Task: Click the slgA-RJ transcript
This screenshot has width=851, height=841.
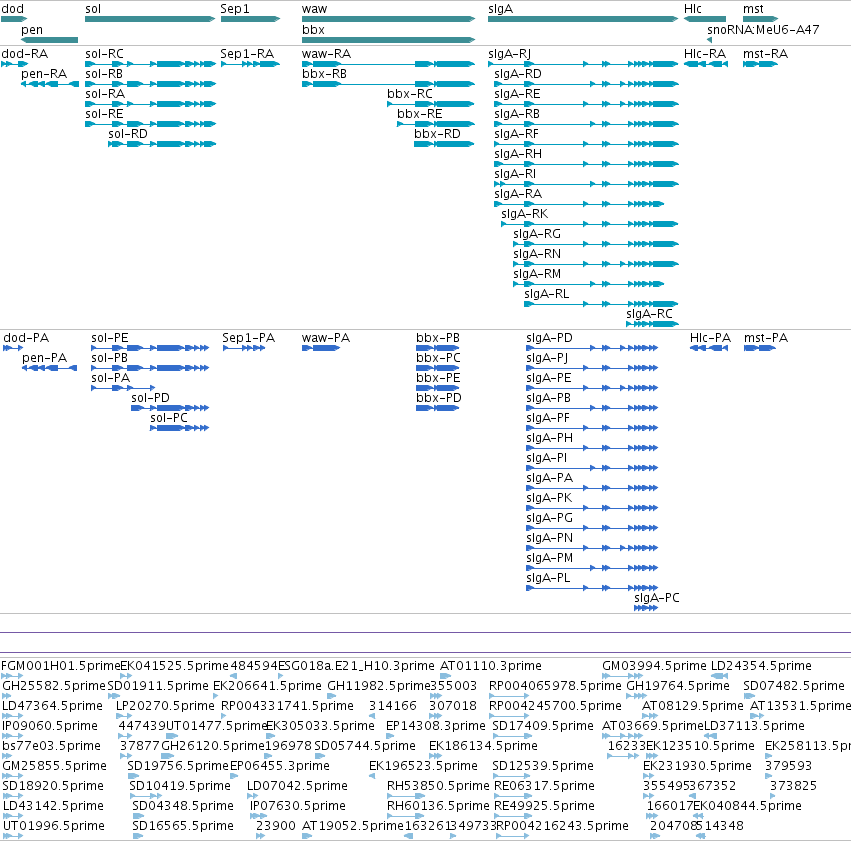Action: pos(583,64)
